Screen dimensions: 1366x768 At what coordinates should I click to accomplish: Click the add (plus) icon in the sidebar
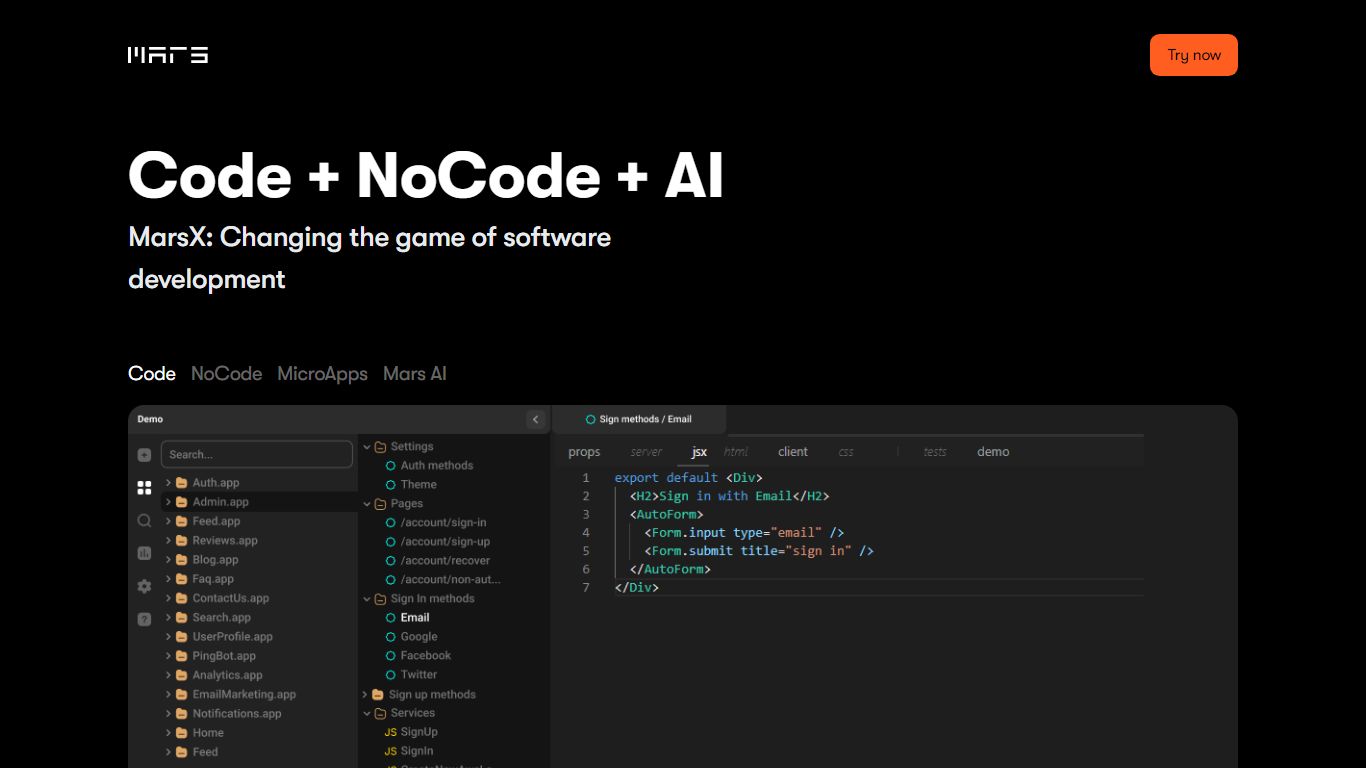pos(144,455)
